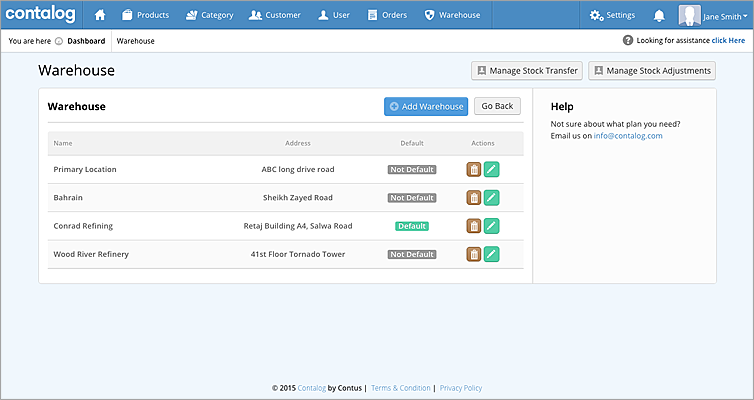Screen dimensions: 754x400
Task: Click the Contalog logo
Action: [40, 14]
